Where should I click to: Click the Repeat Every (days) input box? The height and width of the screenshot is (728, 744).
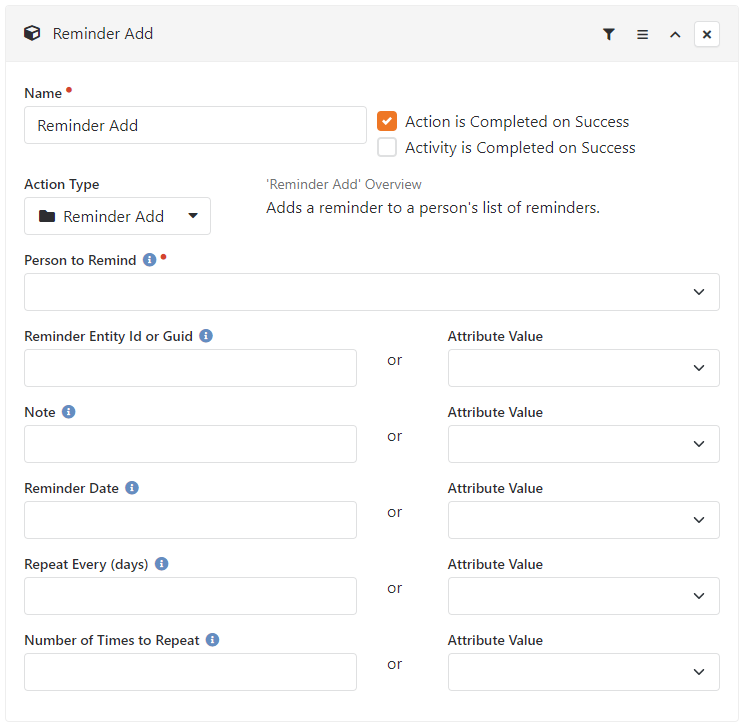pos(190,596)
